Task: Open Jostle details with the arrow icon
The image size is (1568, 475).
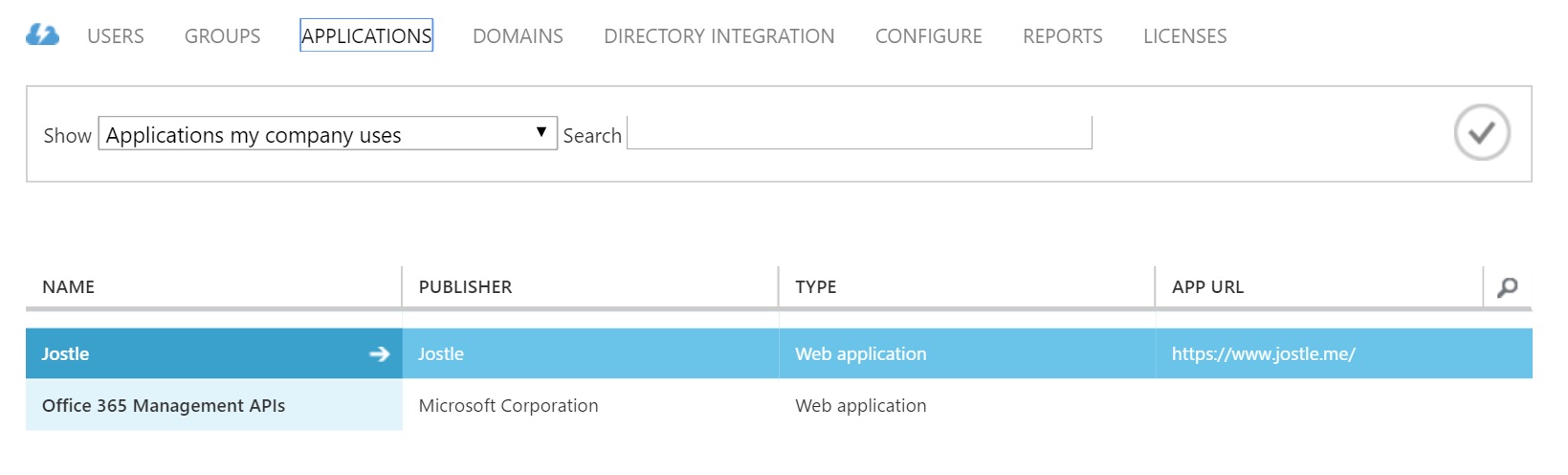Action: tap(380, 353)
